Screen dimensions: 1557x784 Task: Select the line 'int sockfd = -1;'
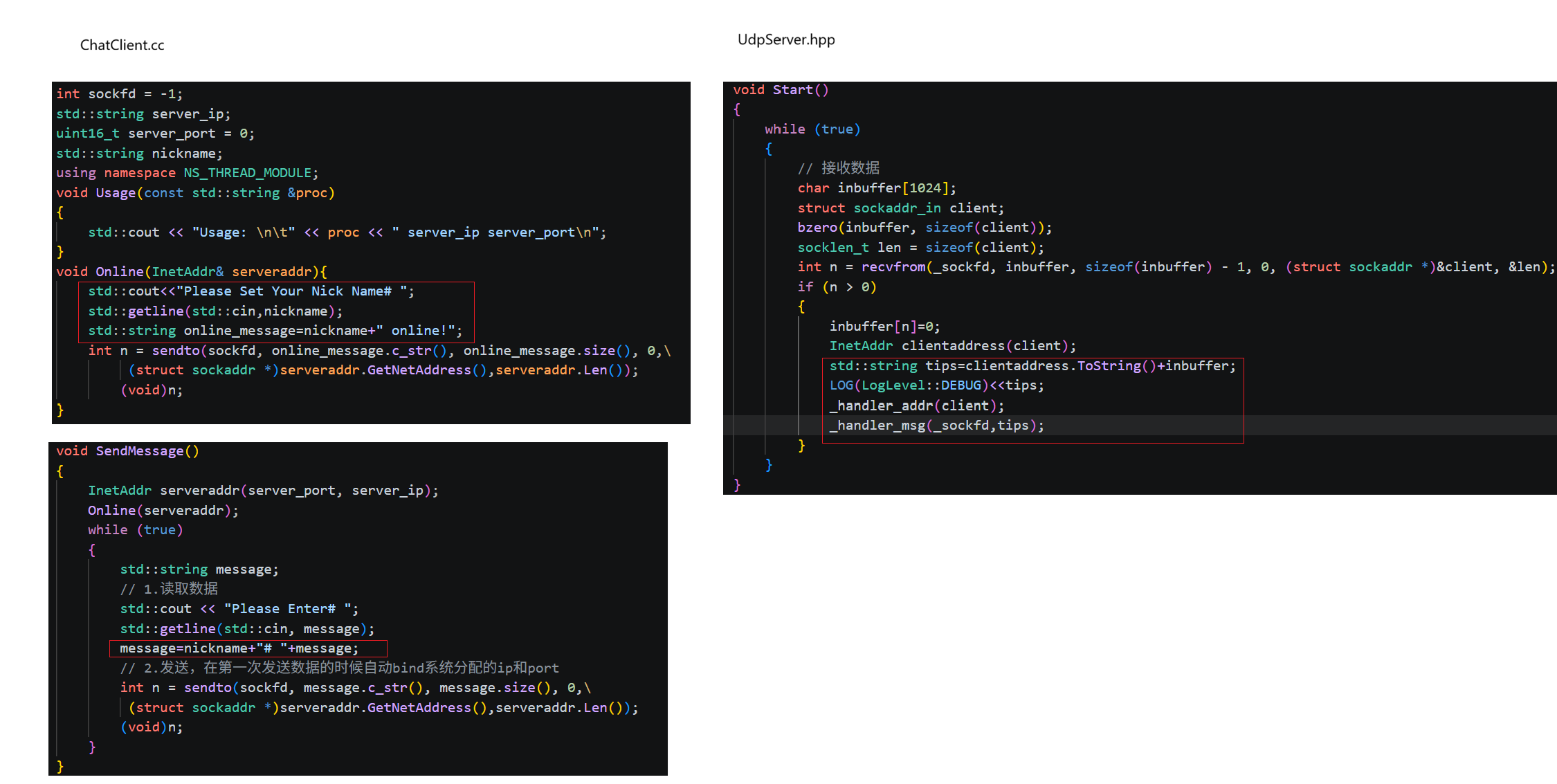tap(120, 94)
